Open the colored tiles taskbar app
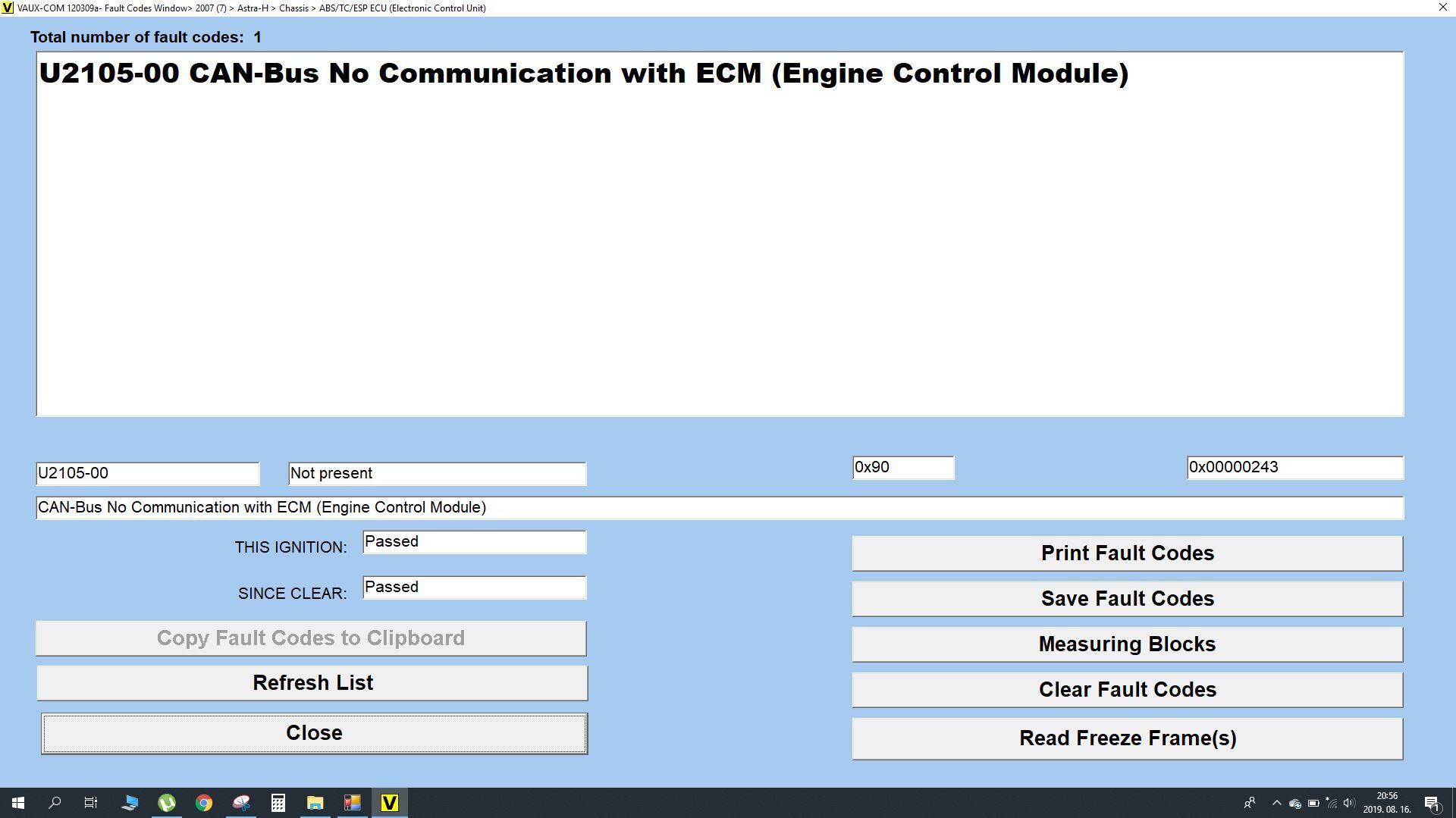1456x818 pixels. (353, 803)
